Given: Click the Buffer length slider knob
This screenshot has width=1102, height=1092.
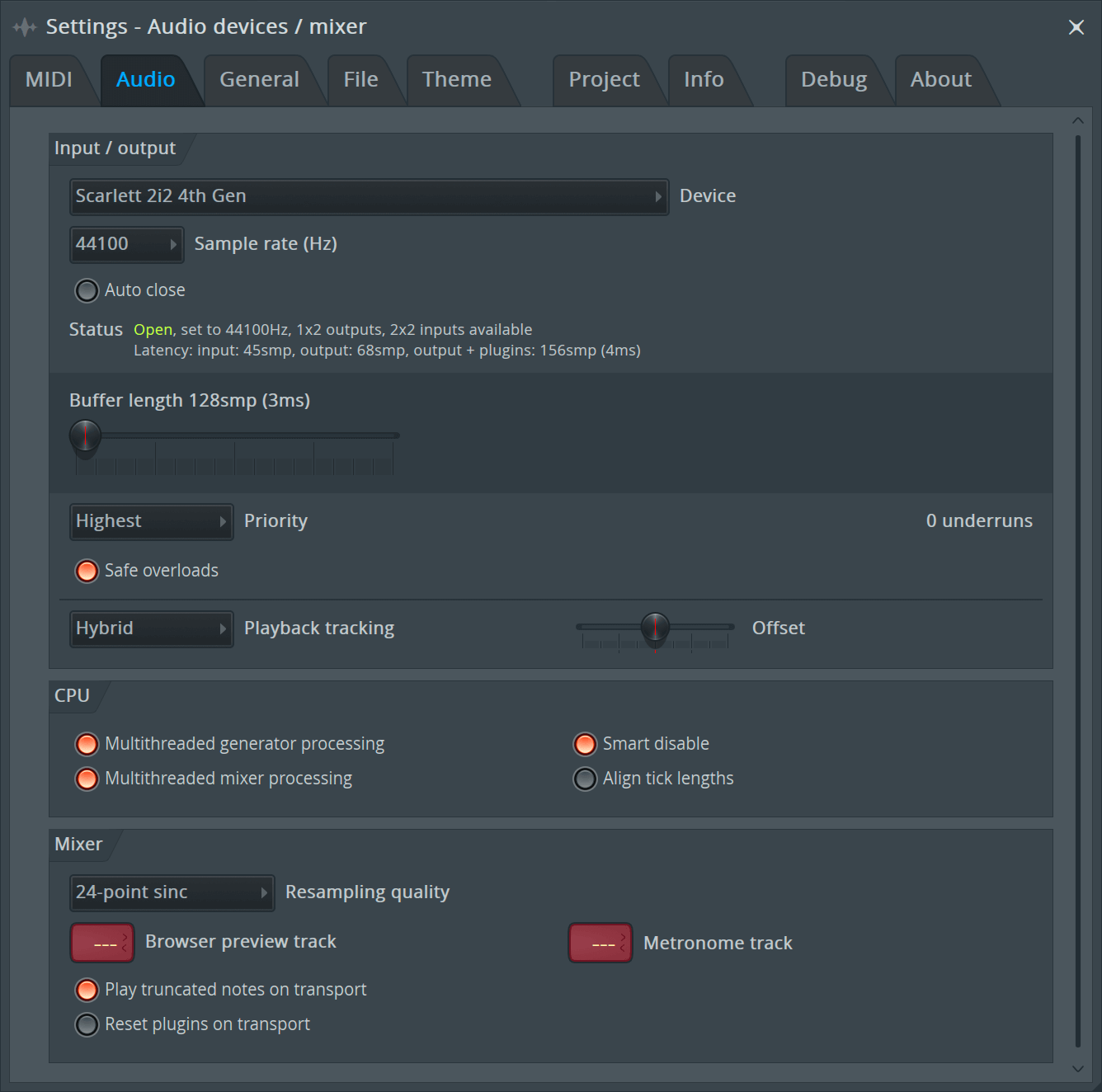Looking at the screenshot, I should pyautogui.click(x=85, y=435).
